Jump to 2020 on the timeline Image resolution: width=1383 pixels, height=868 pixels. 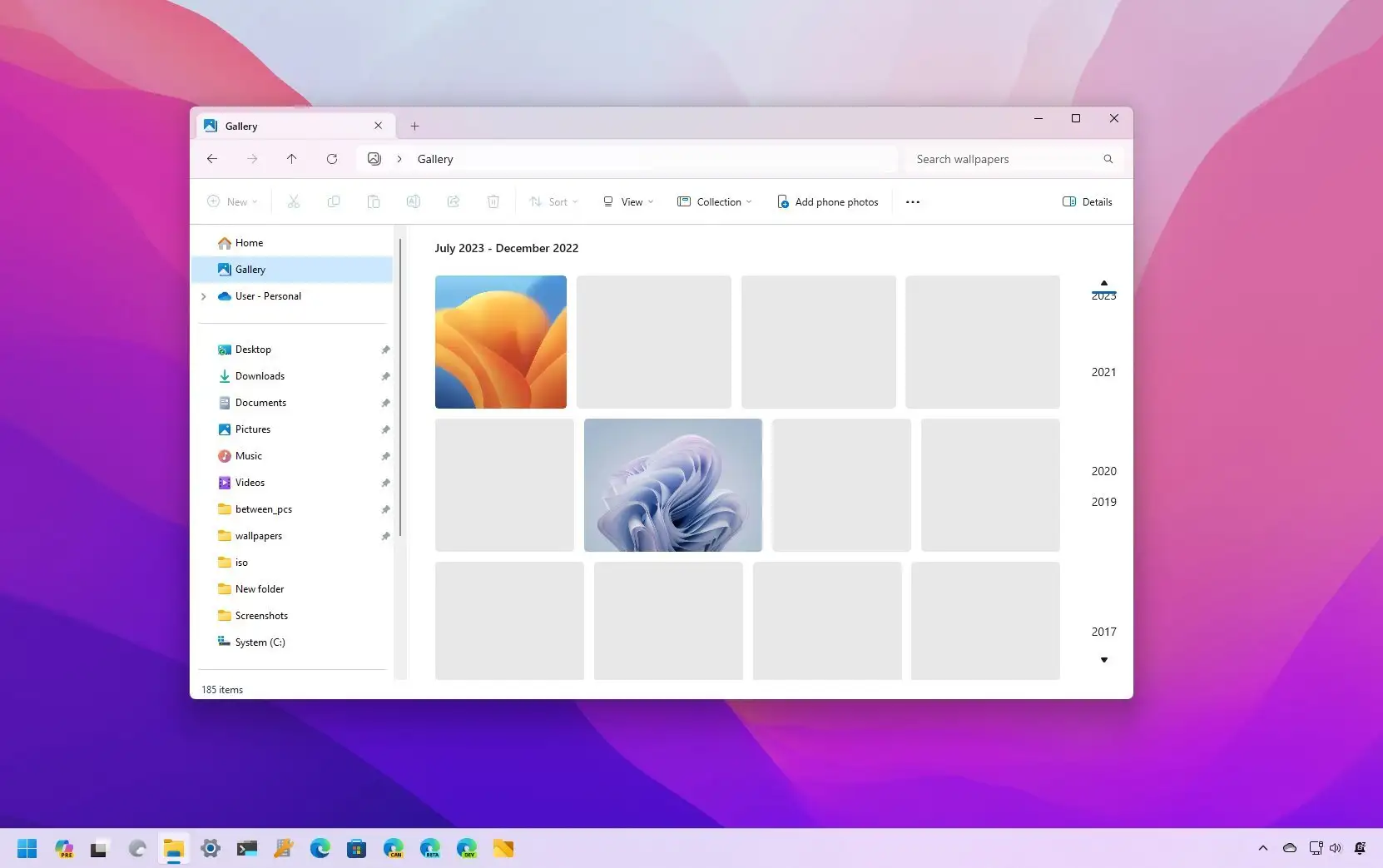pos(1103,471)
